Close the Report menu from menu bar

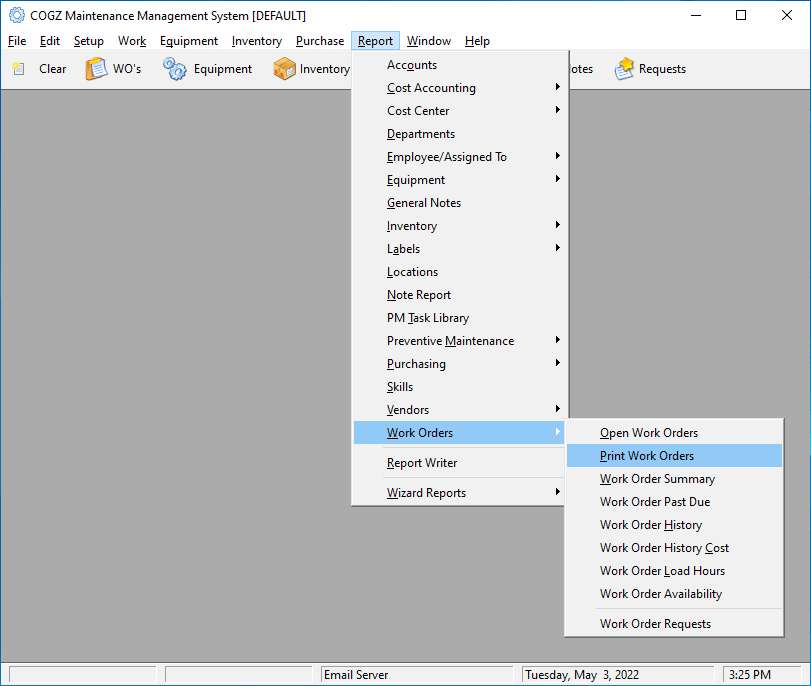375,41
